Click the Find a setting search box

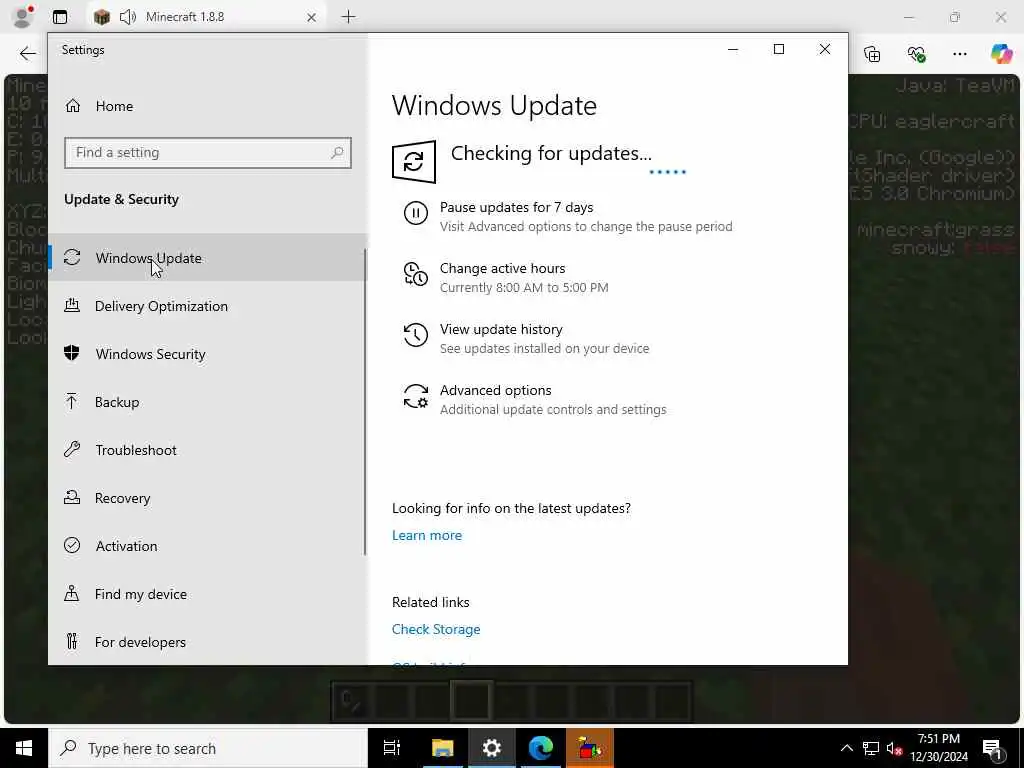pos(208,153)
